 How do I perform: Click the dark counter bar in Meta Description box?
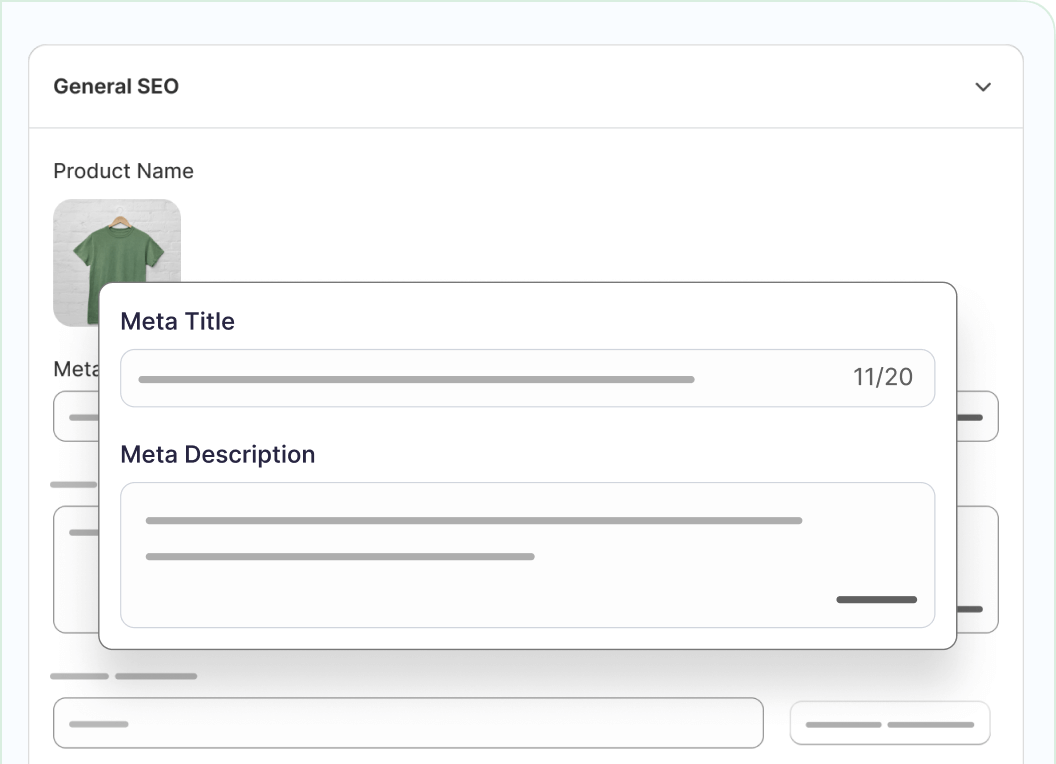point(876,600)
